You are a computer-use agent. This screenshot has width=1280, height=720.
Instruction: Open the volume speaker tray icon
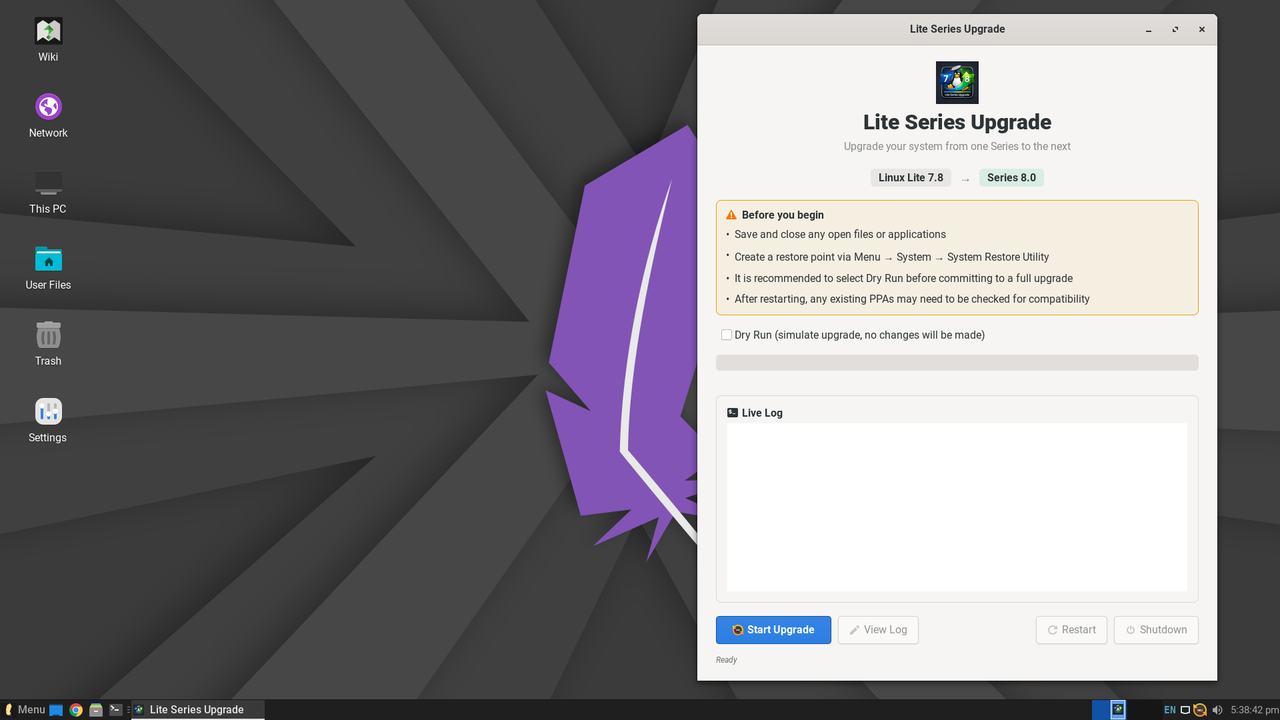point(1217,710)
